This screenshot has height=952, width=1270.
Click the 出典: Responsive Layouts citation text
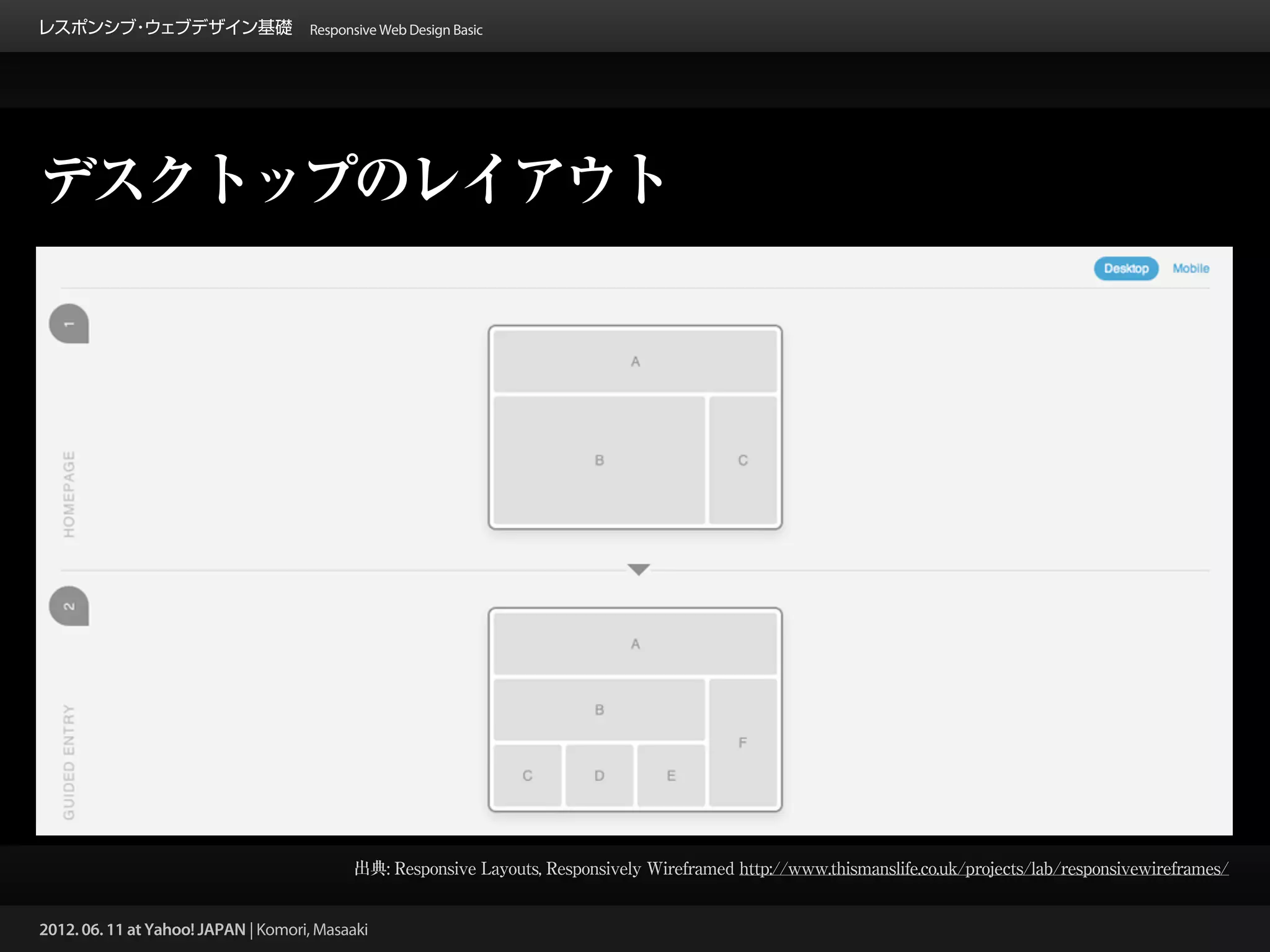[544, 869]
